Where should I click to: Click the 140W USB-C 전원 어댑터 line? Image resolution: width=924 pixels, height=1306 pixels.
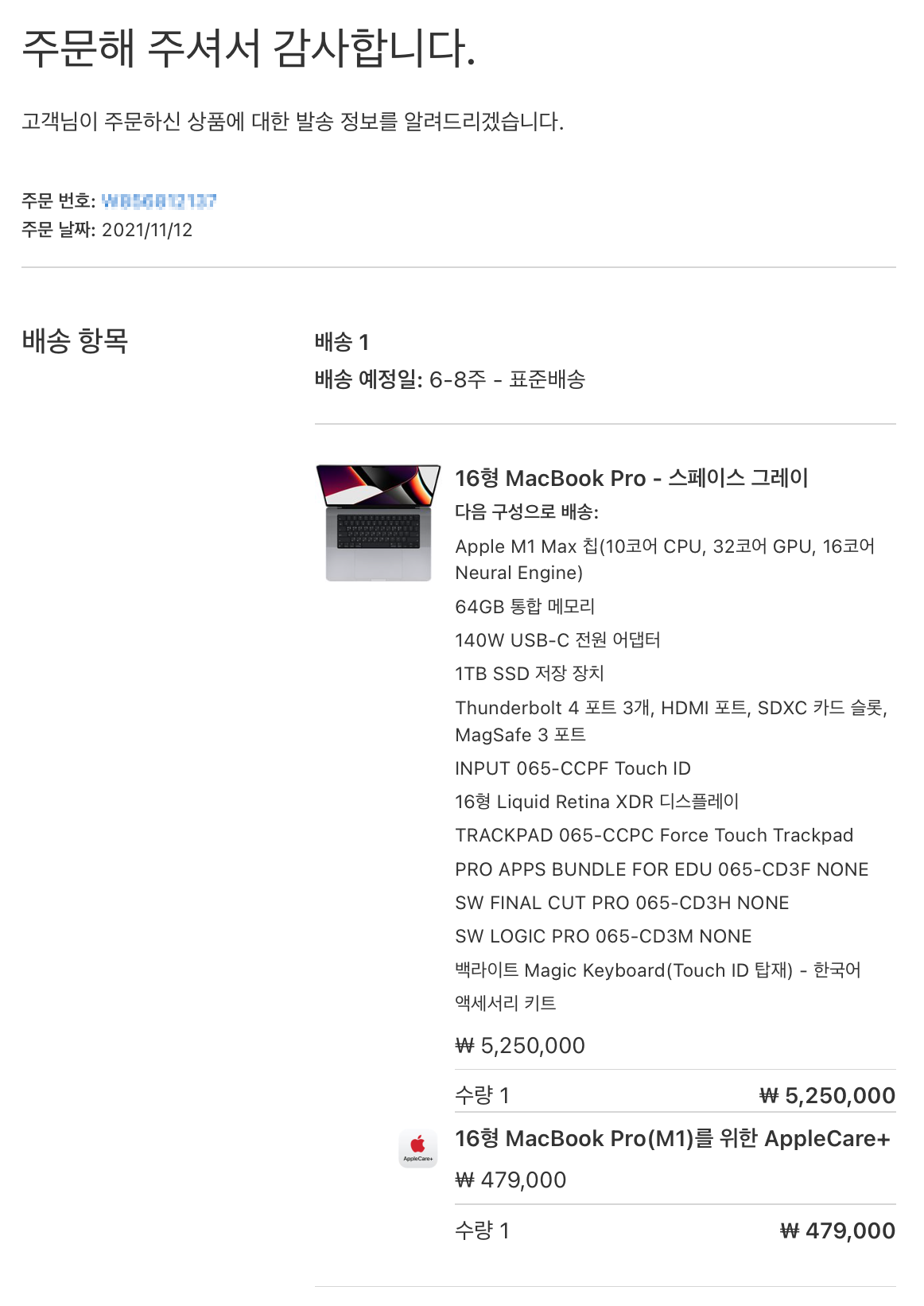[557, 639]
